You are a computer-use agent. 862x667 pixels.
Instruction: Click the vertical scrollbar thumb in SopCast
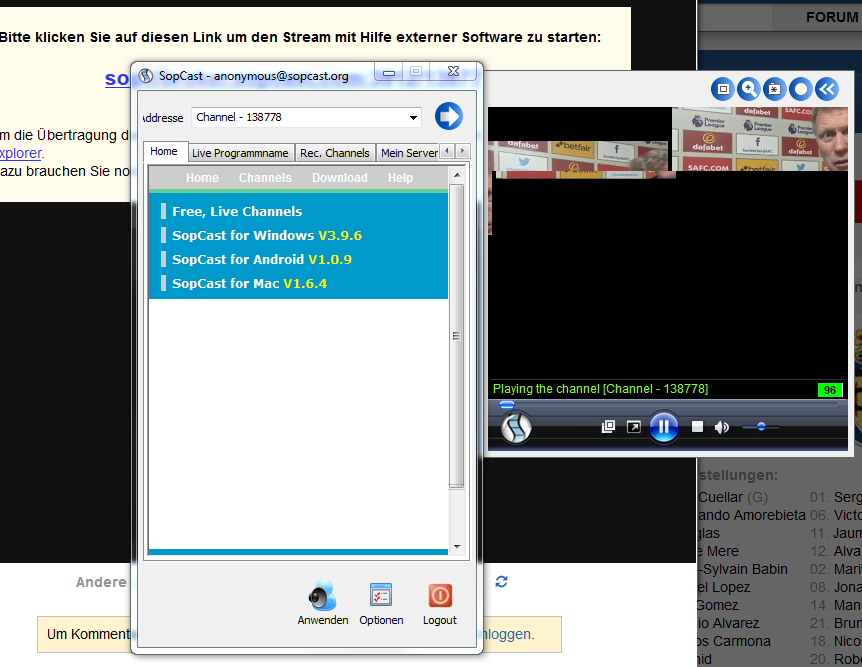pos(456,336)
